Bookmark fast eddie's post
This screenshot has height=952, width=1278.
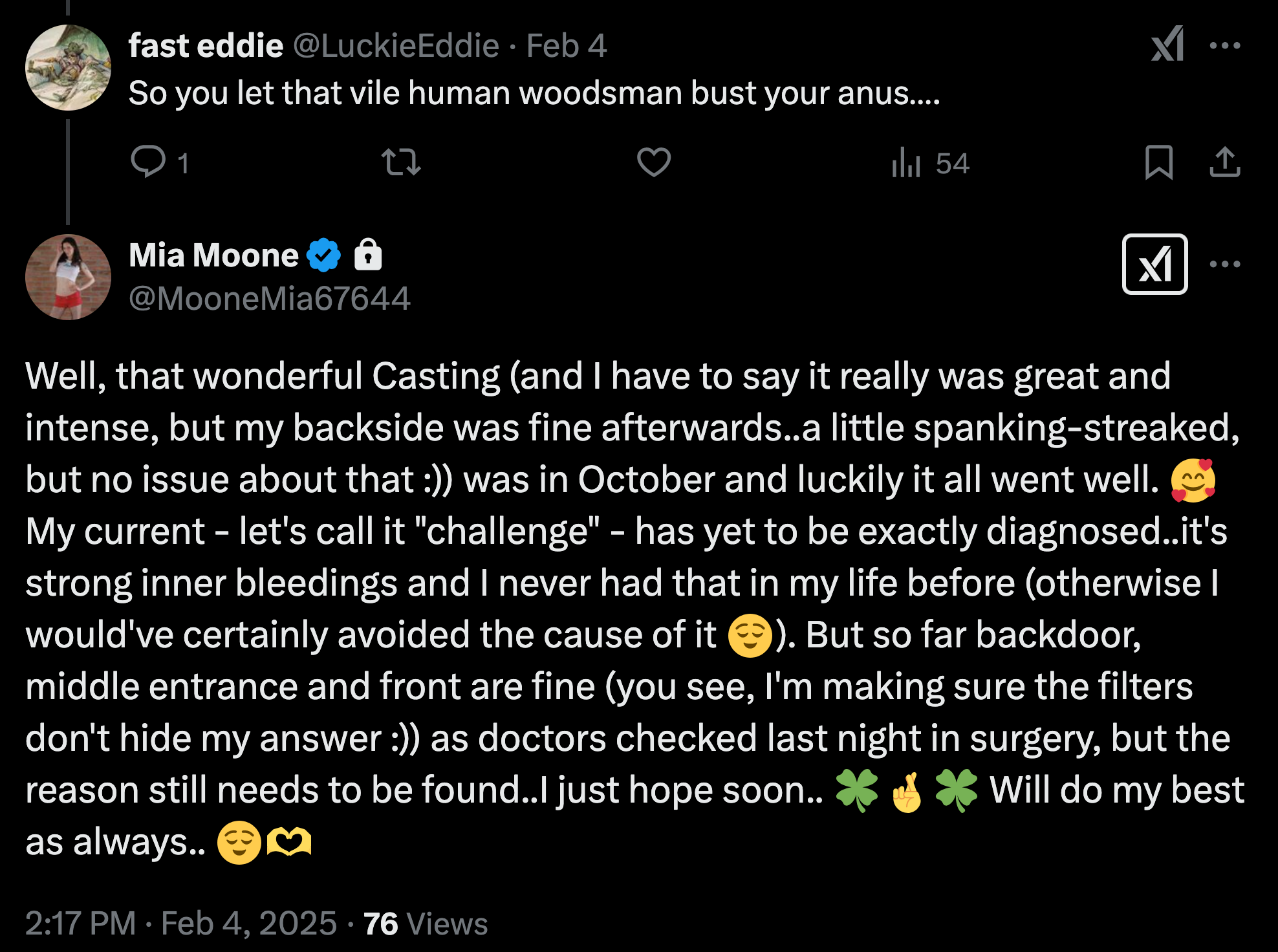click(x=1158, y=162)
